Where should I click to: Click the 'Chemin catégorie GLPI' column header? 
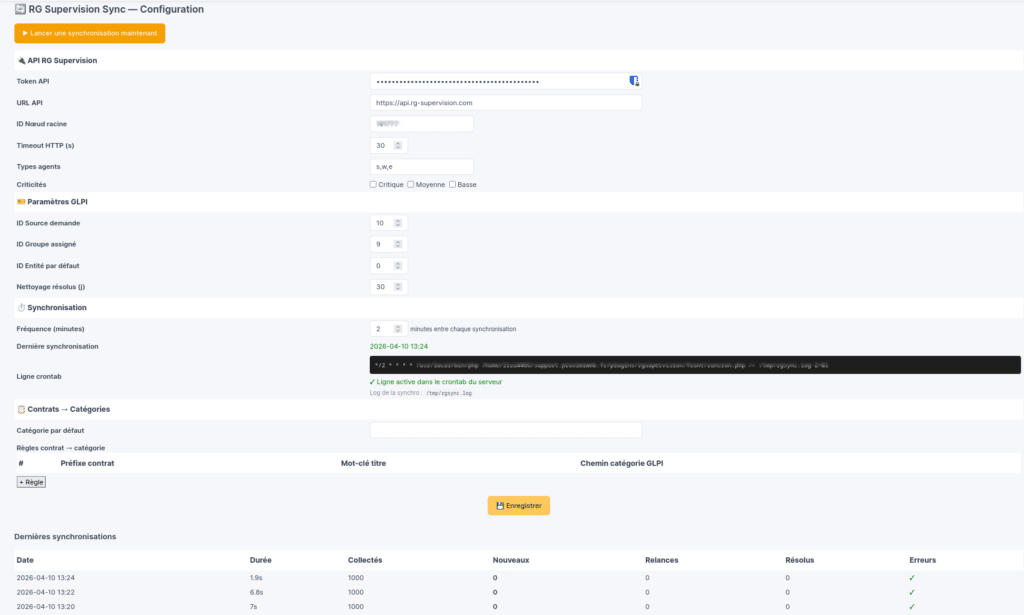[x=622, y=464]
